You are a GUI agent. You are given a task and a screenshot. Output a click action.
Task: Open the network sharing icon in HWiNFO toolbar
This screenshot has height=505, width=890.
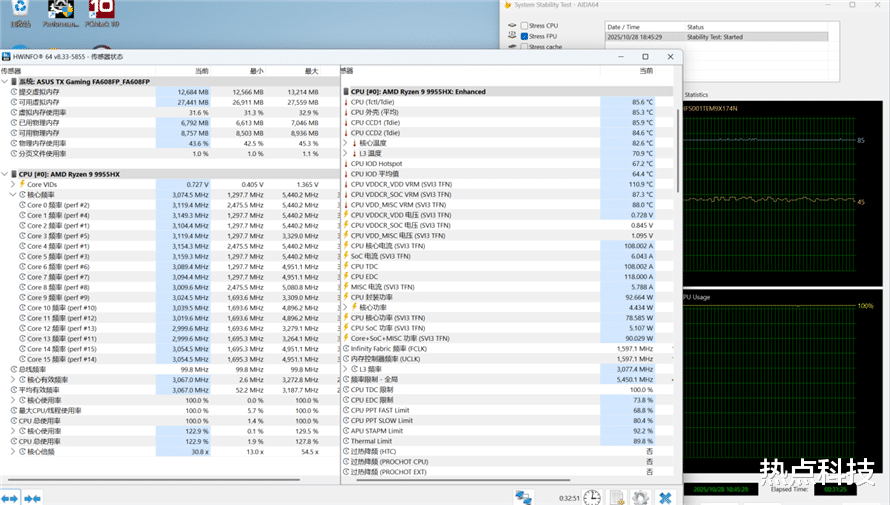524,496
